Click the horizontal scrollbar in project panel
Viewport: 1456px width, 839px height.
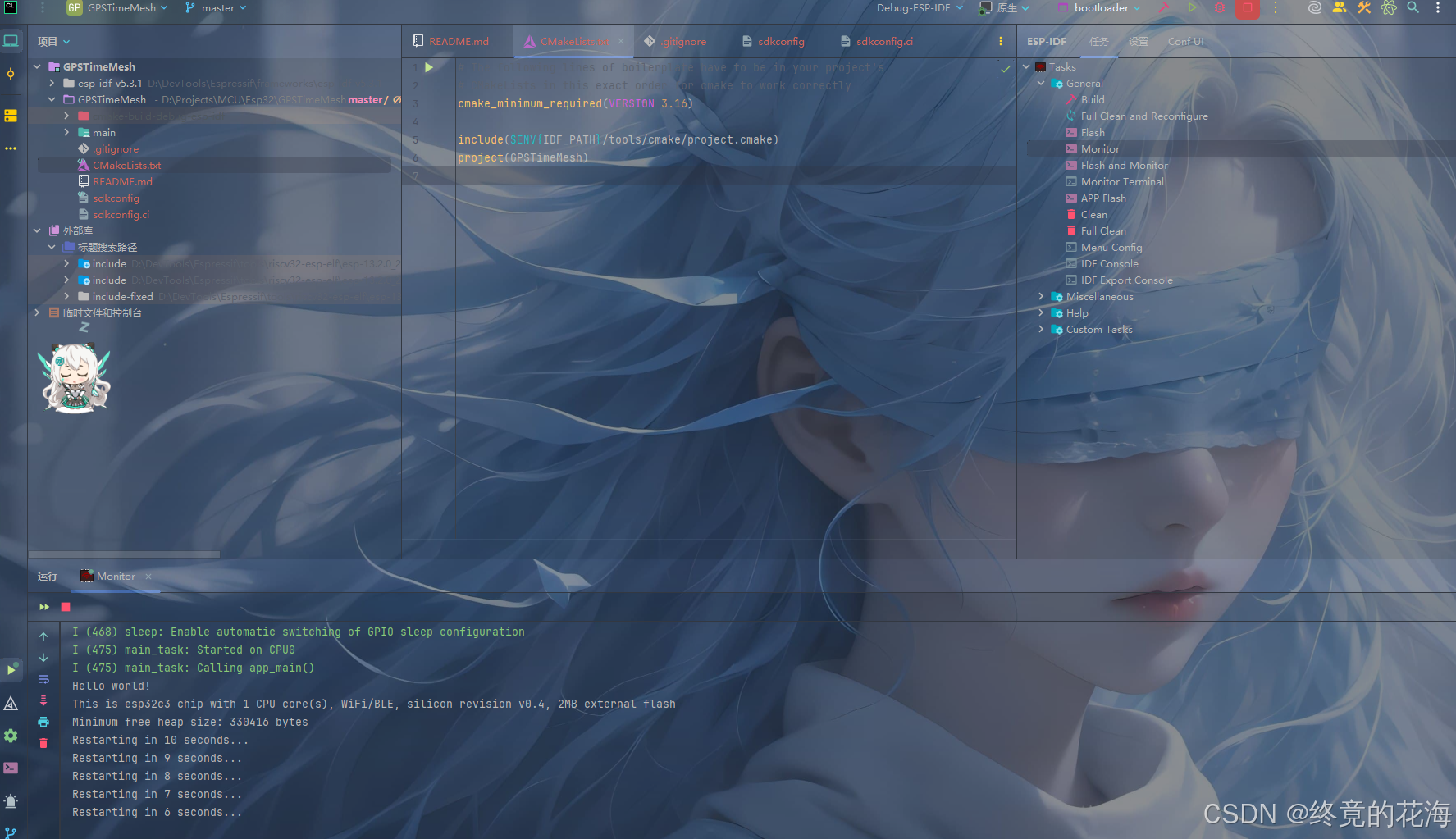click(125, 554)
